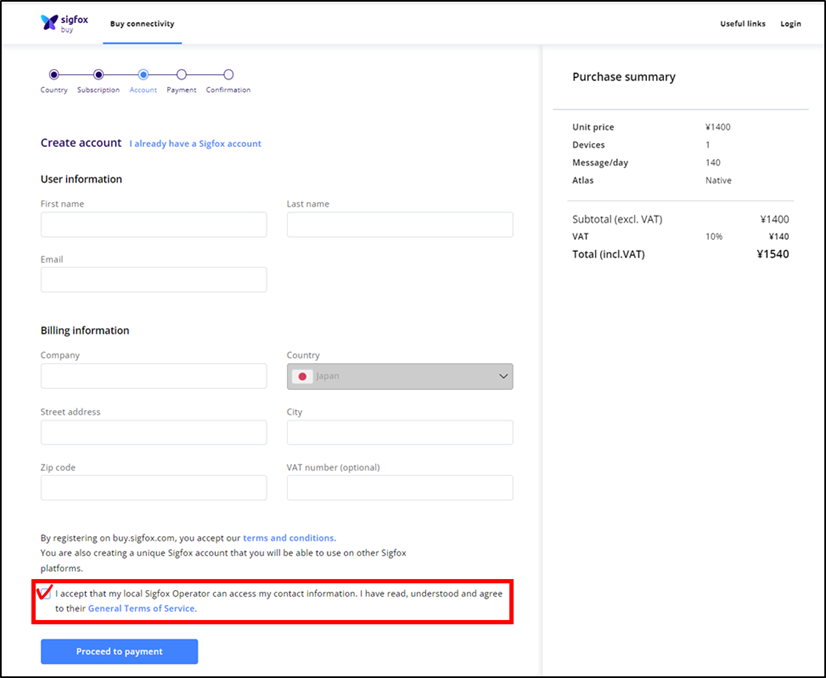
Task: Go to Subscription step circle
Action: click(99, 74)
